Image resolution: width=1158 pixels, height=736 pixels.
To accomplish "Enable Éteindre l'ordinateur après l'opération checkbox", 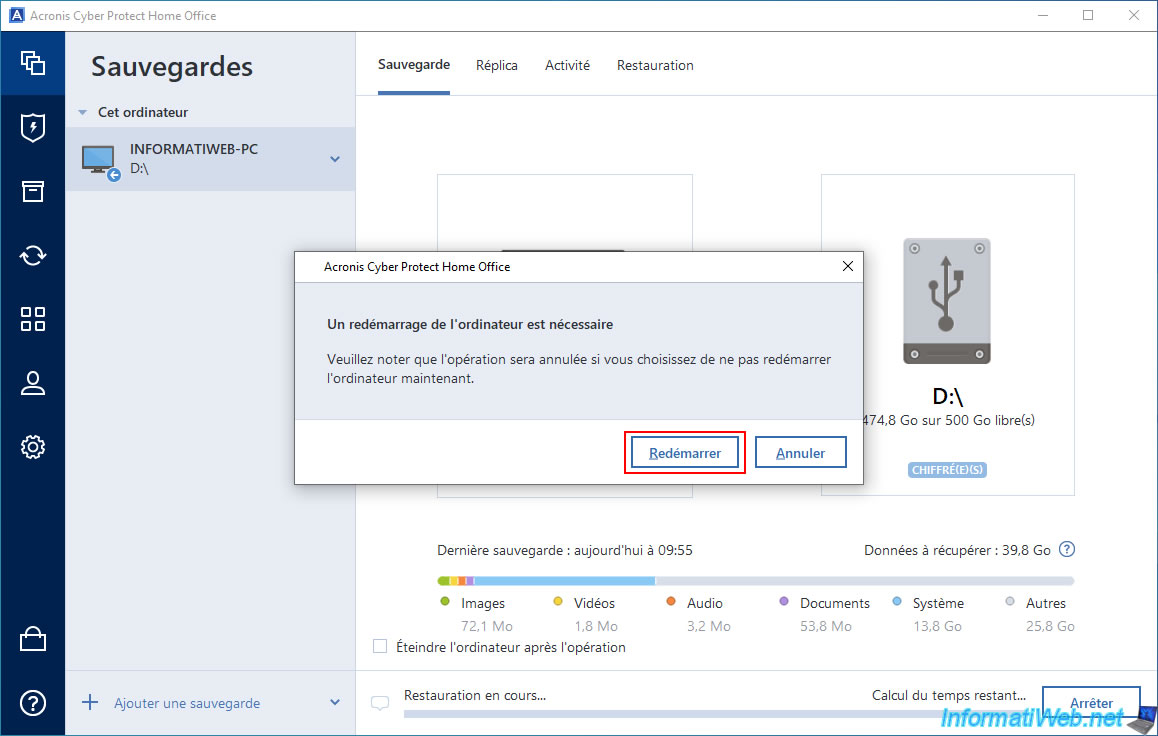I will point(380,647).
